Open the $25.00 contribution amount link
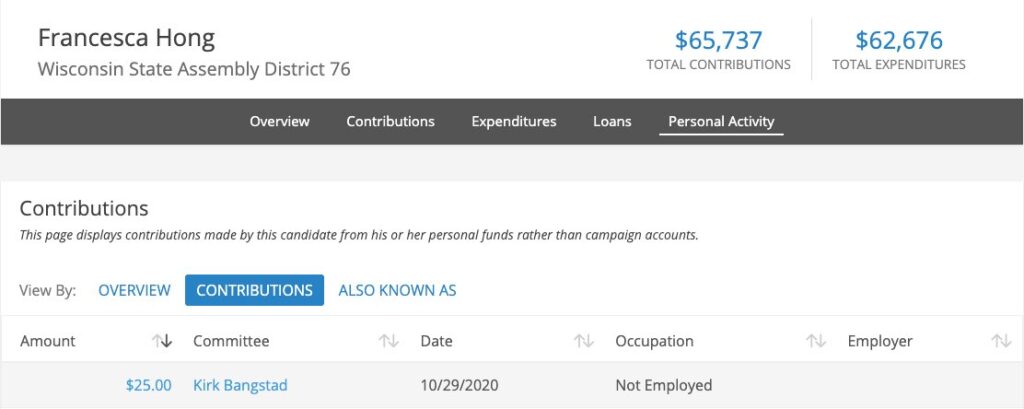 (148, 385)
